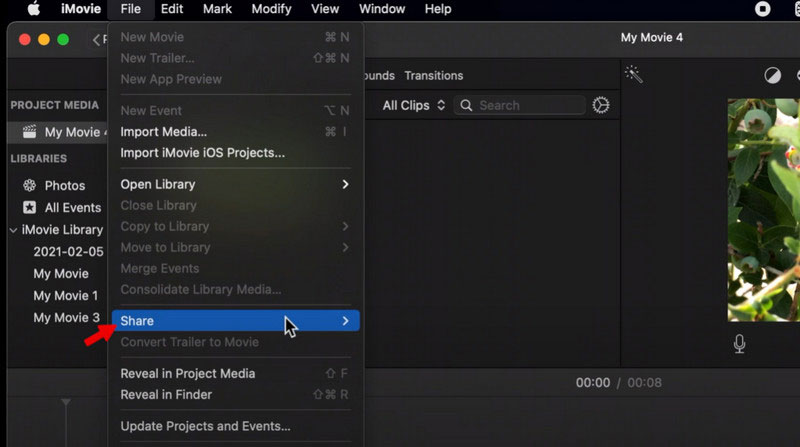This screenshot has width=800, height=447.
Task: Click the back to Projects button
Action: point(99,39)
